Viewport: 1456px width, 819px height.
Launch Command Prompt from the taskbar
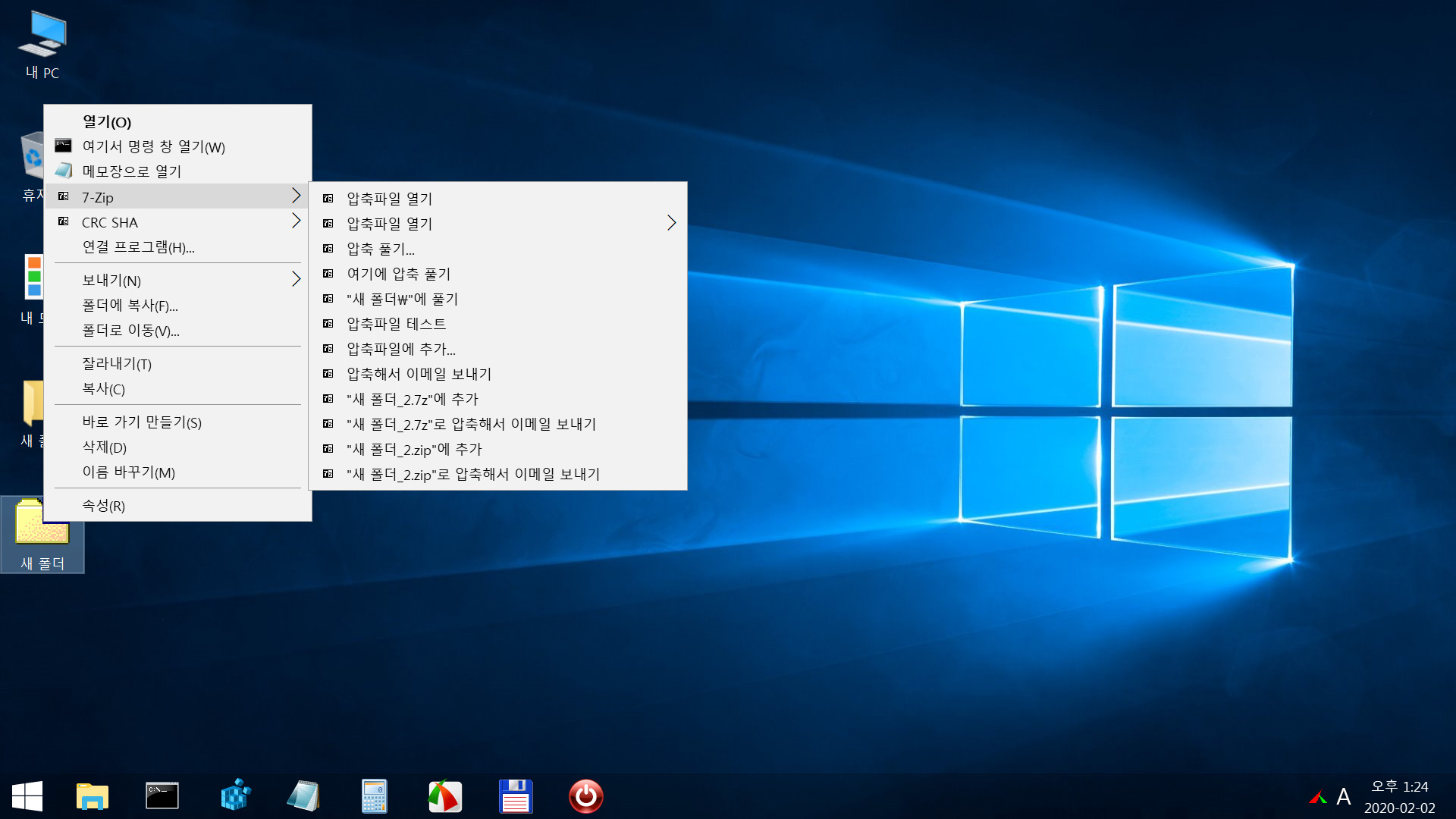click(162, 796)
